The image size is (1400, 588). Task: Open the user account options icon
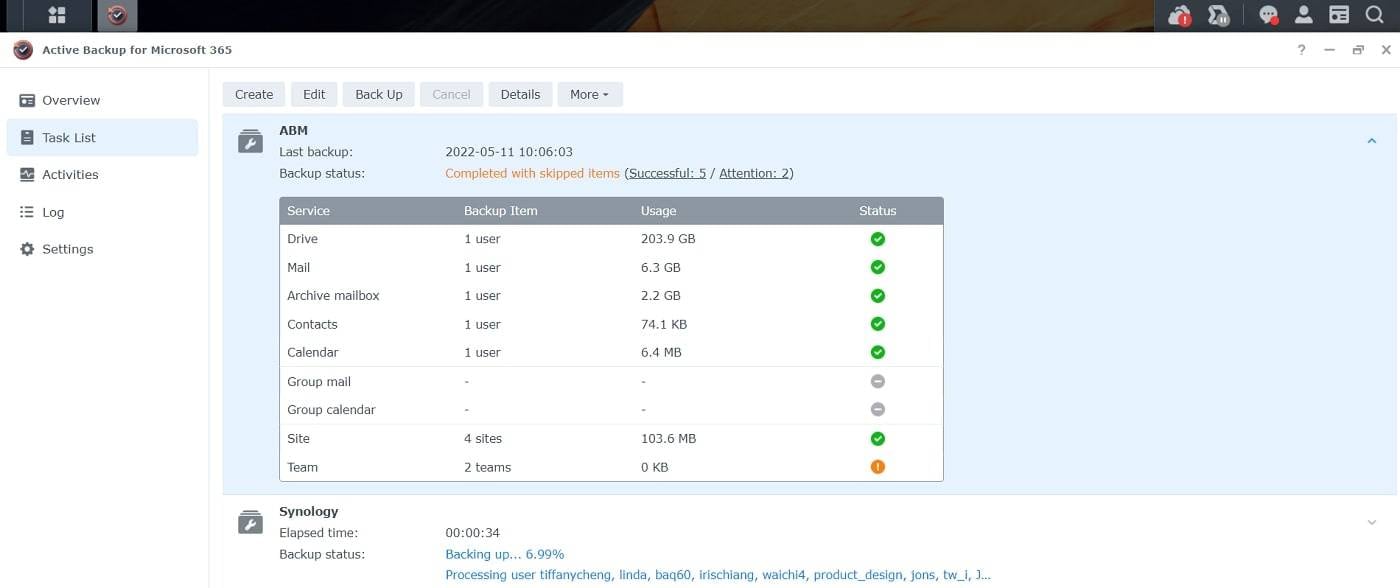click(1303, 15)
